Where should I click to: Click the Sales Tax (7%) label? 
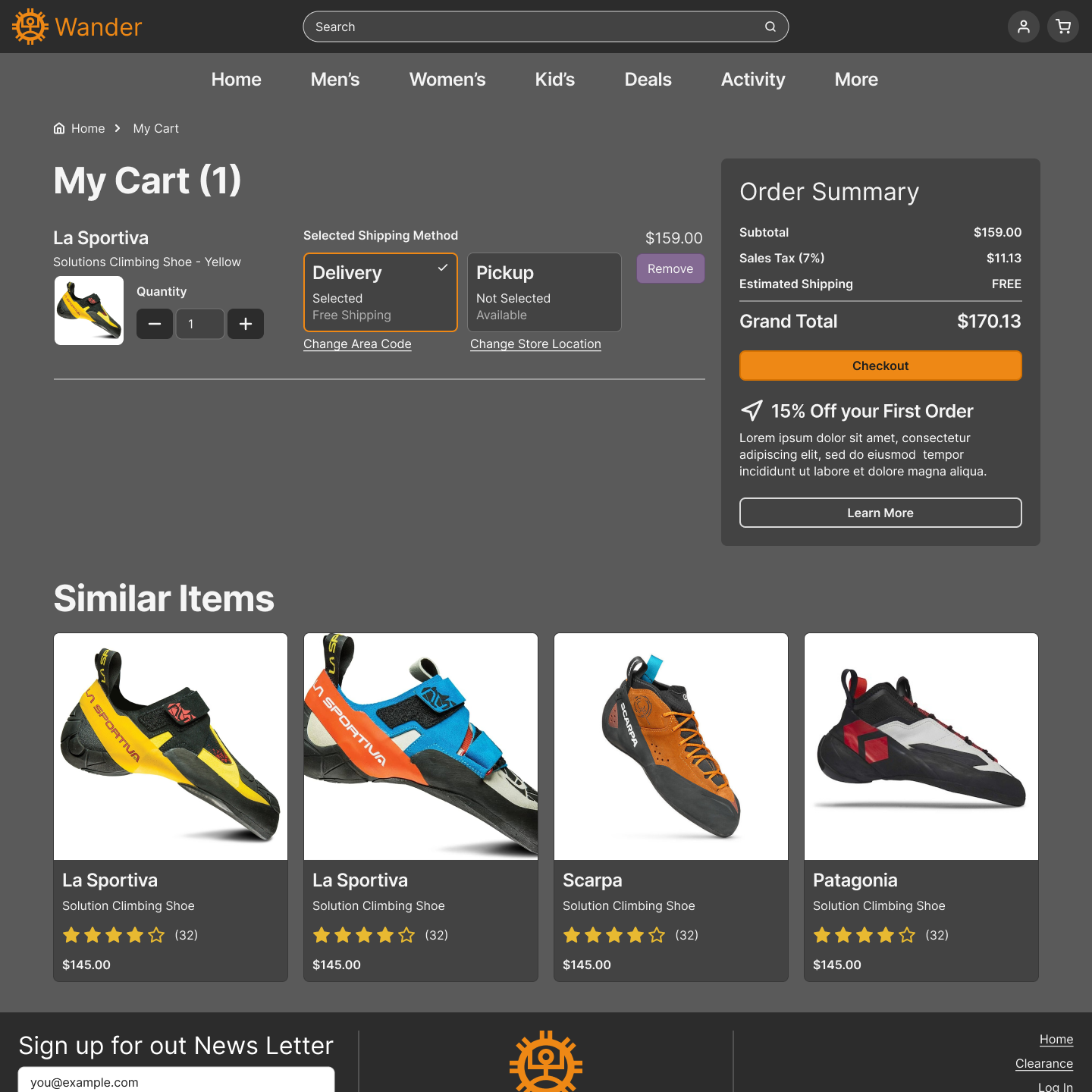[782, 258]
